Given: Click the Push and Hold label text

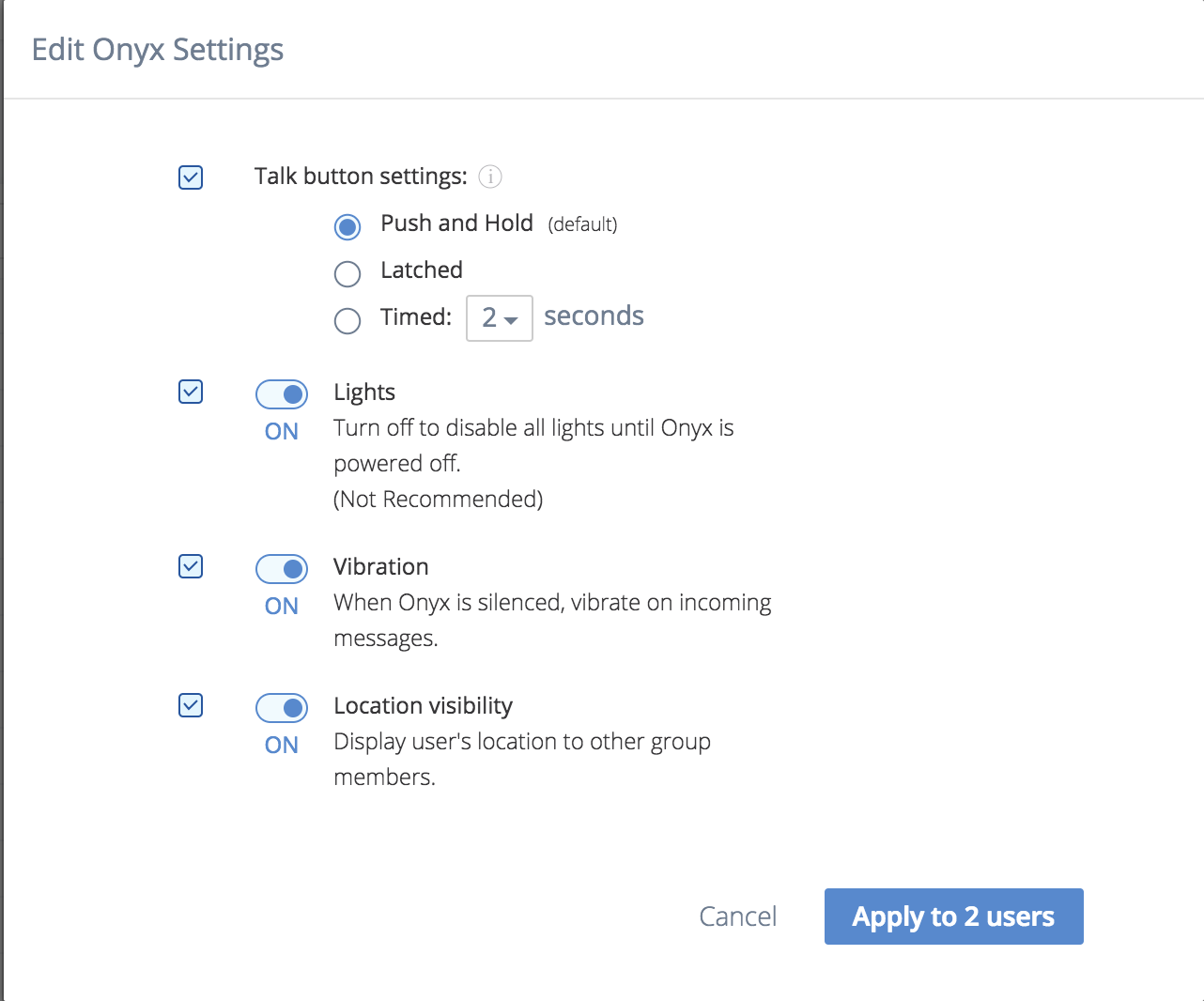Looking at the screenshot, I should tap(456, 223).
